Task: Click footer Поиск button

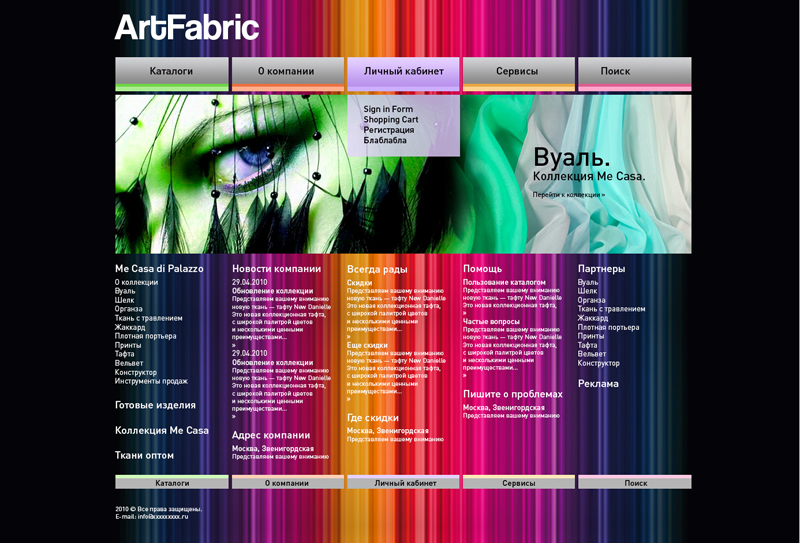Action: tap(635, 482)
